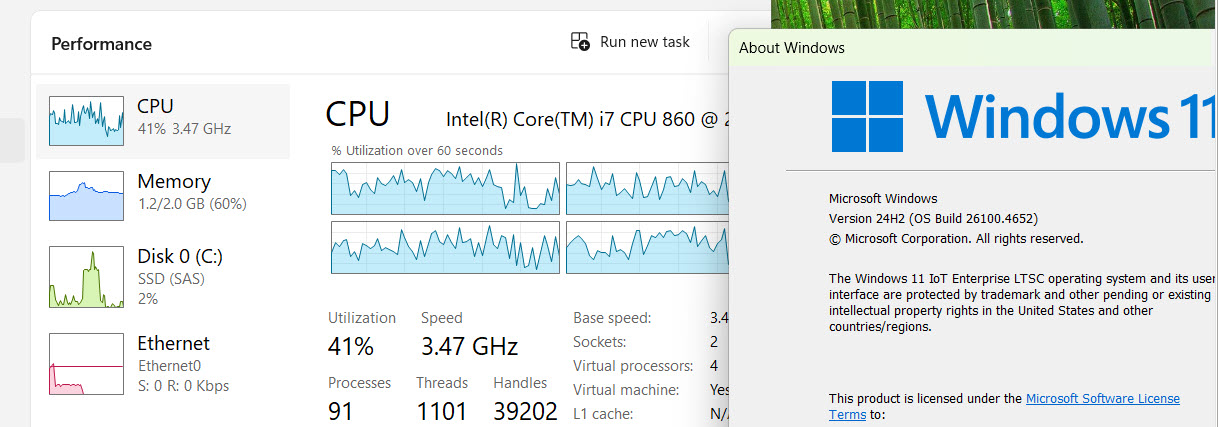Click the 3.47 GHz speed value
The image size is (1218, 427).
(x=469, y=347)
